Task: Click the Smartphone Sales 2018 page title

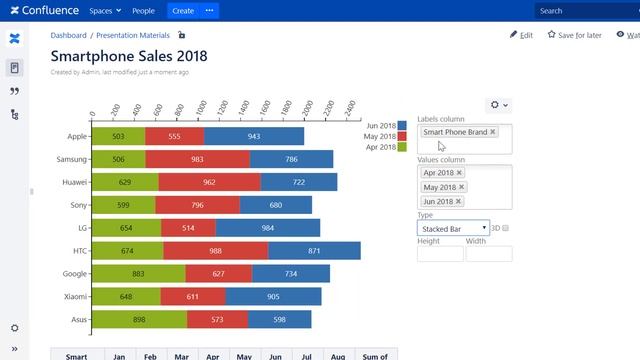Action: pyautogui.click(x=129, y=56)
